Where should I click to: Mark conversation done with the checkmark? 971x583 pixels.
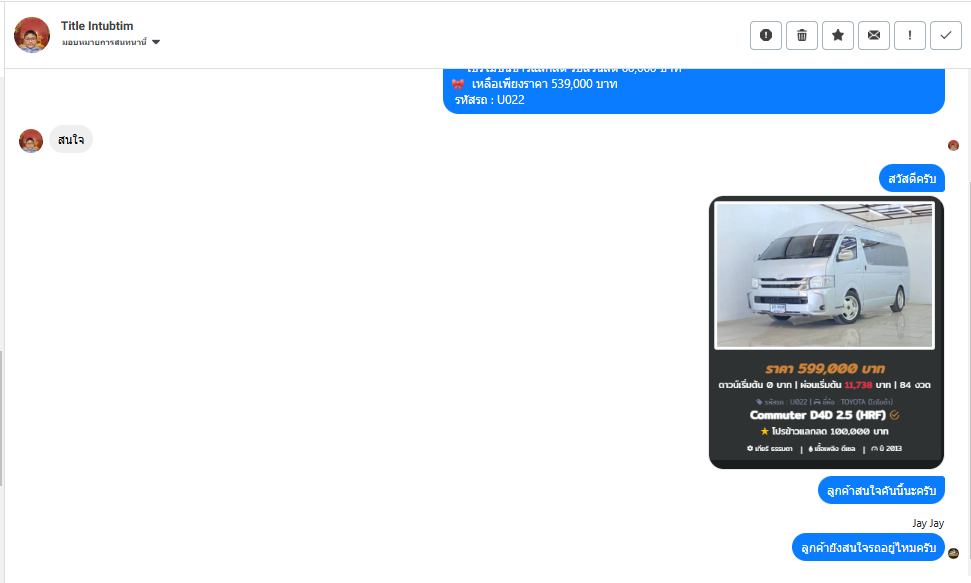click(x=946, y=35)
